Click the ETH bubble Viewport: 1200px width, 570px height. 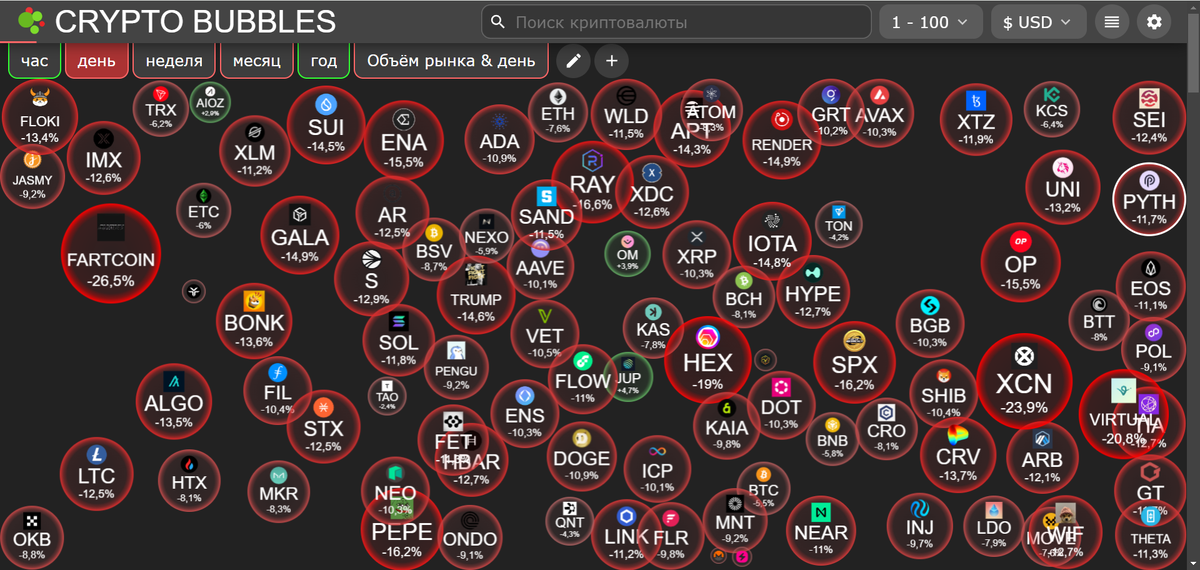coord(558,112)
